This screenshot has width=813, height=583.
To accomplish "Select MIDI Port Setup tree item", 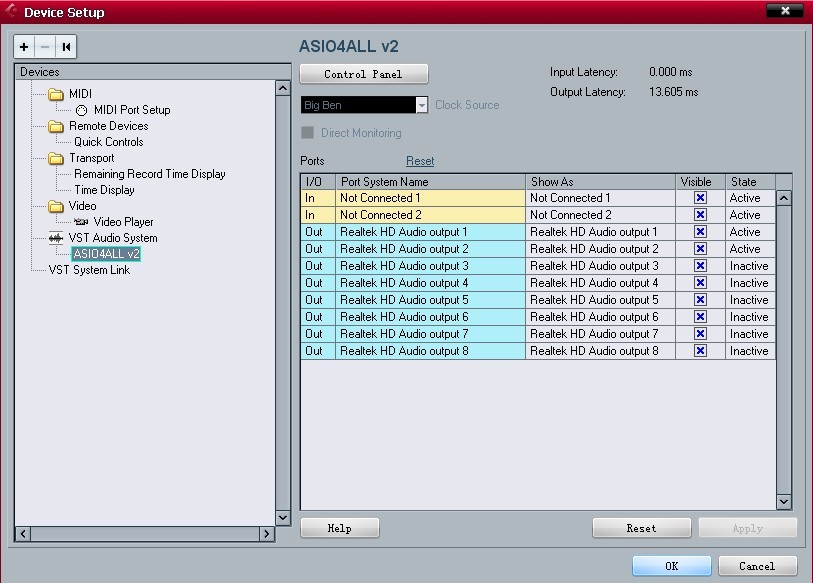I will click(132, 110).
